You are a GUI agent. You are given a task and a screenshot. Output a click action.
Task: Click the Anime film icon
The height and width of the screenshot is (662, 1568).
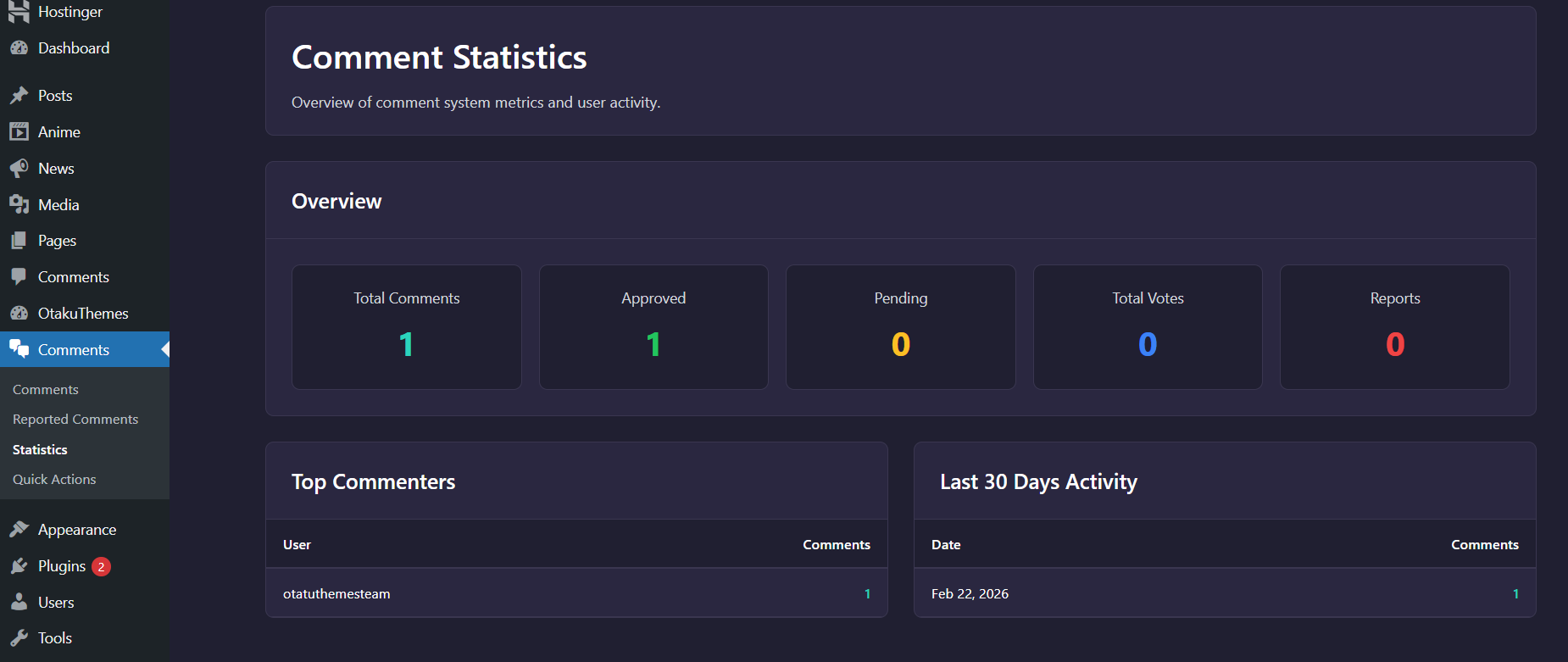pos(19,132)
